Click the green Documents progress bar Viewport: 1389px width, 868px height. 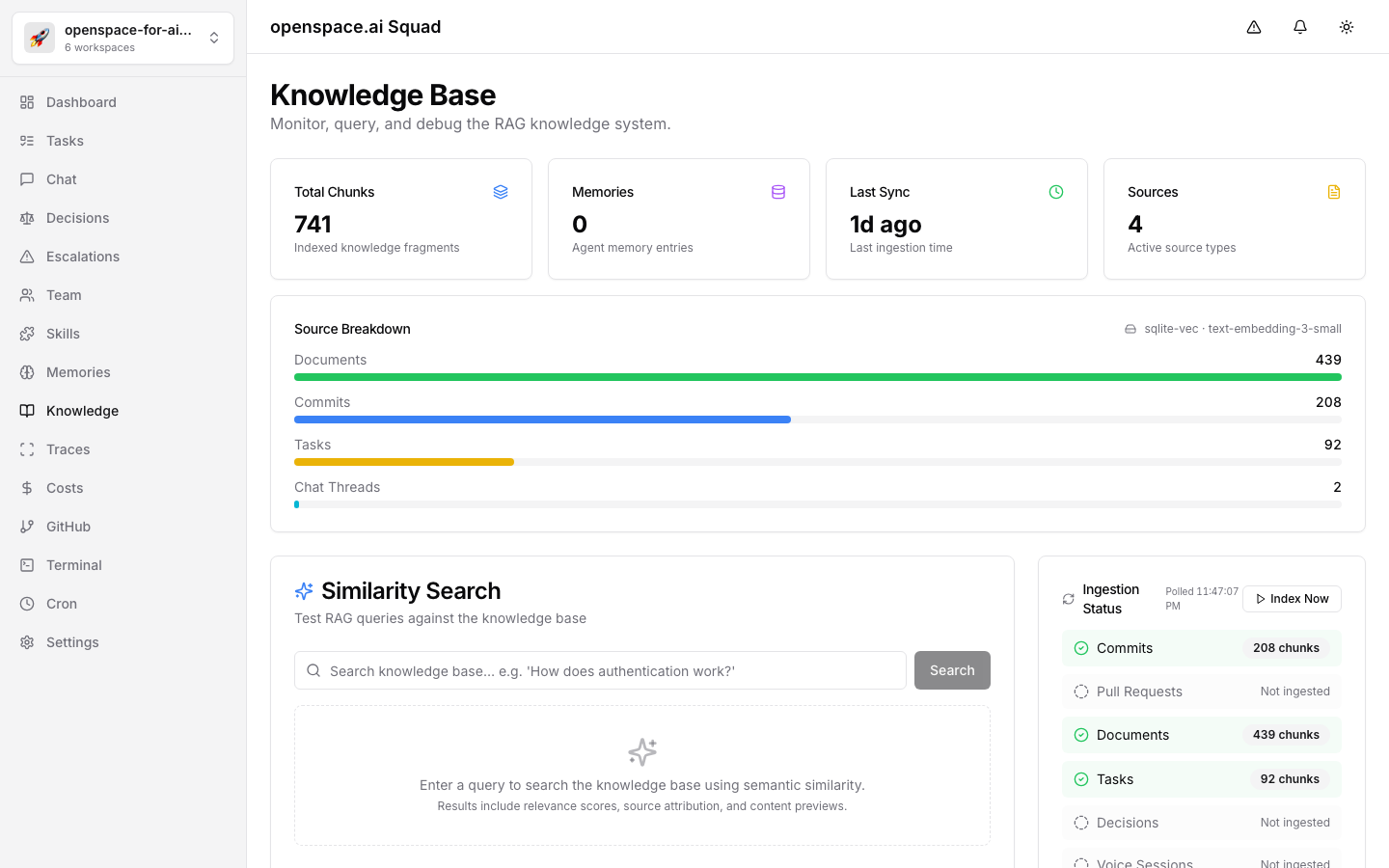tap(817, 377)
